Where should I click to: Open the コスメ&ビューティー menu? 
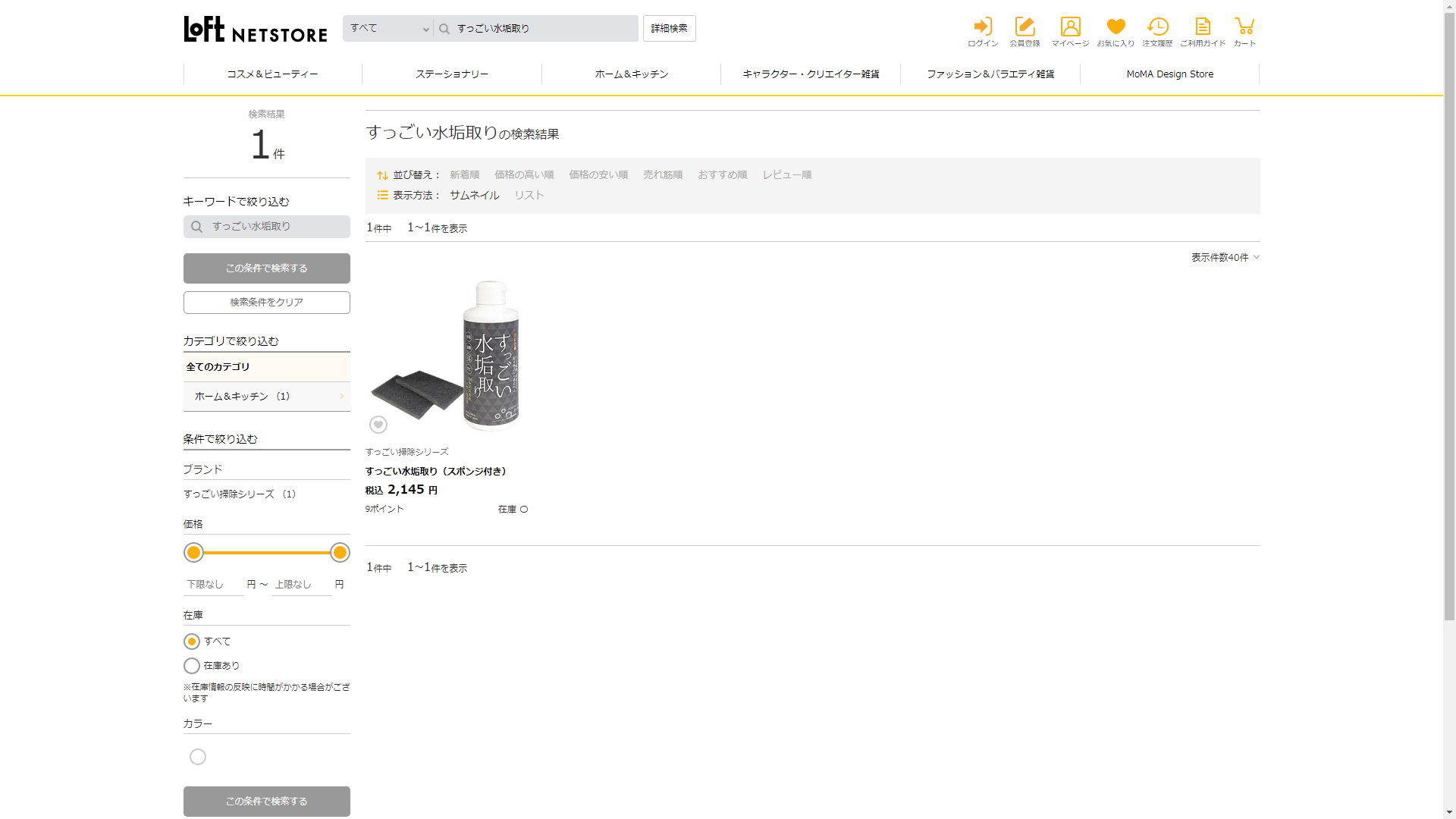(272, 74)
